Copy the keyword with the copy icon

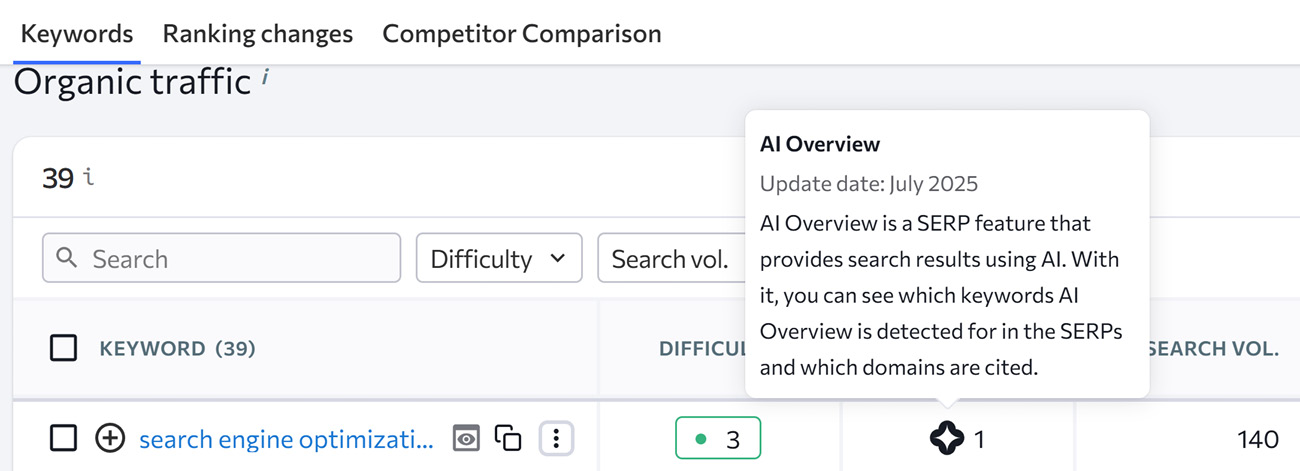[509, 438]
